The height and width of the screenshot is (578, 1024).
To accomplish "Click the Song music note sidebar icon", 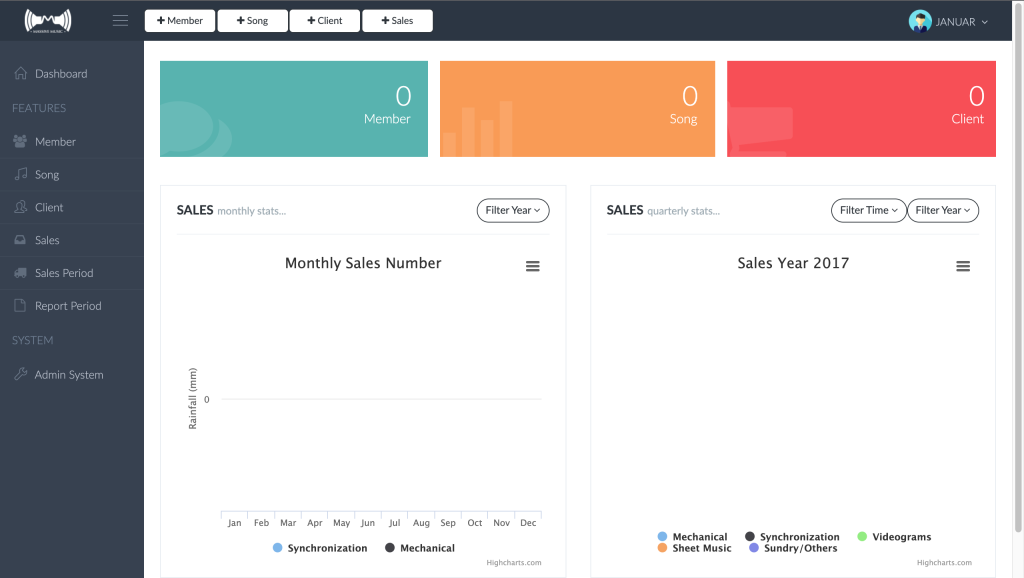I will tap(21, 174).
